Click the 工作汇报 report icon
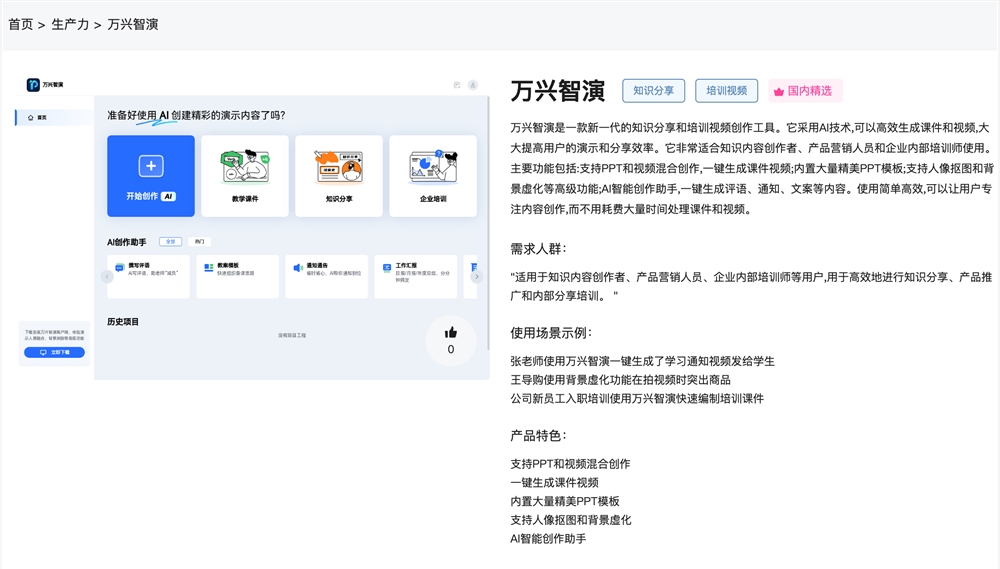Viewport: 1000px width, 569px height. tap(386, 268)
